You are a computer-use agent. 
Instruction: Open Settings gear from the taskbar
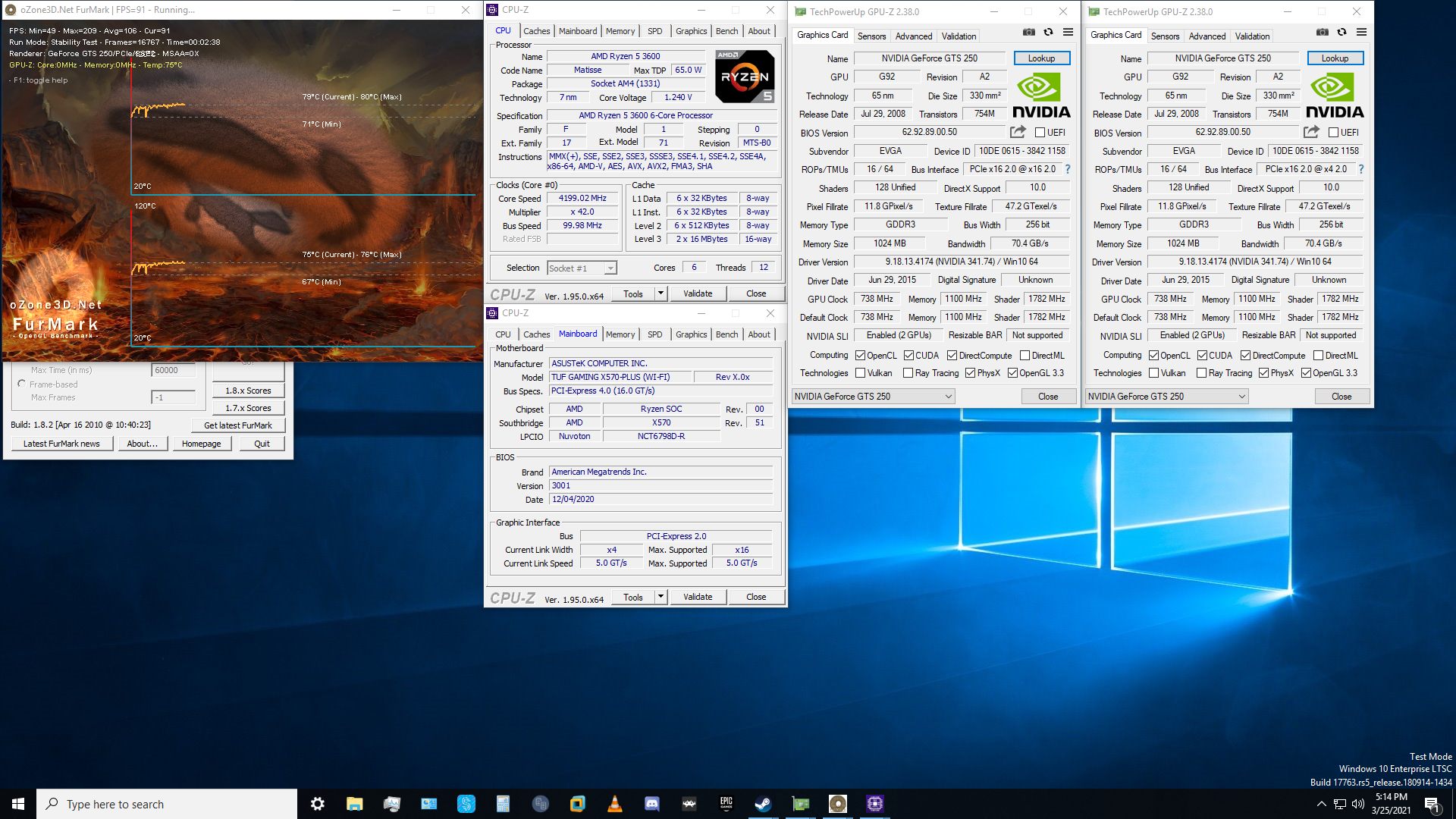(318, 804)
